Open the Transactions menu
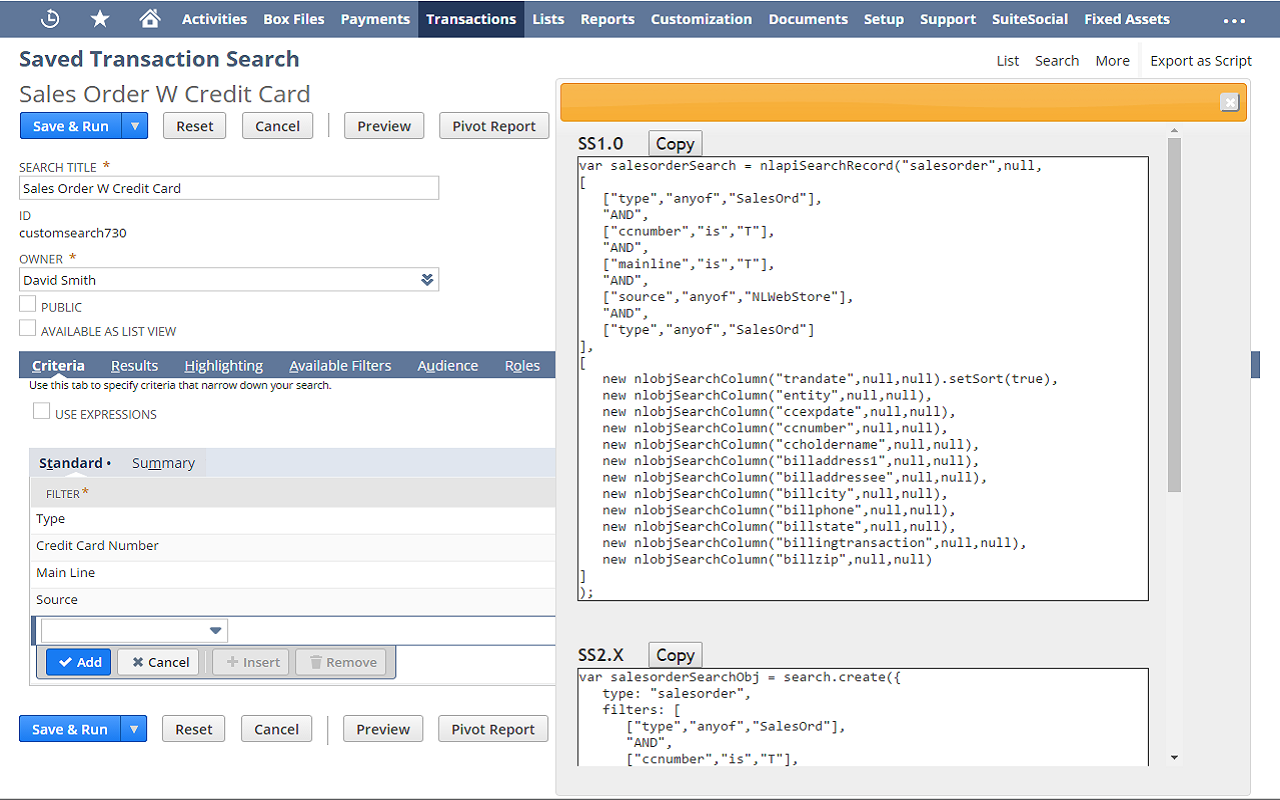 click(471, 18)
